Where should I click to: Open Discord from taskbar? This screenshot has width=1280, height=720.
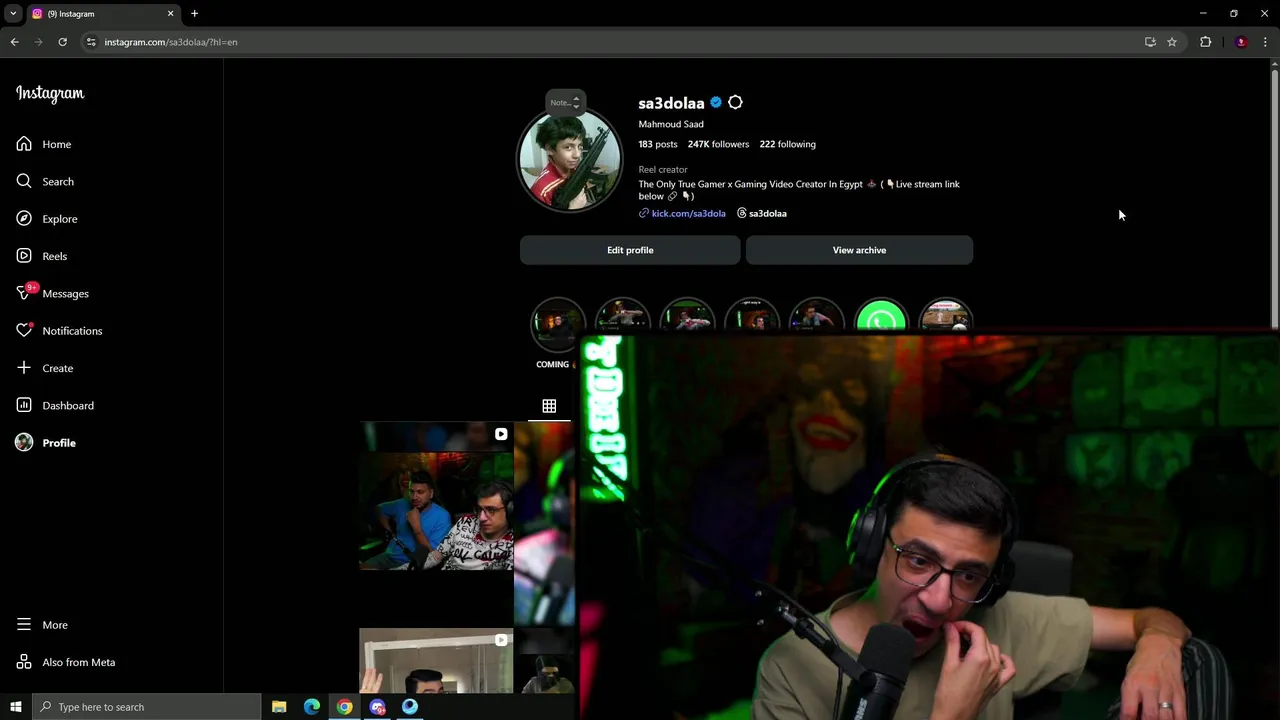pos(377,707)
